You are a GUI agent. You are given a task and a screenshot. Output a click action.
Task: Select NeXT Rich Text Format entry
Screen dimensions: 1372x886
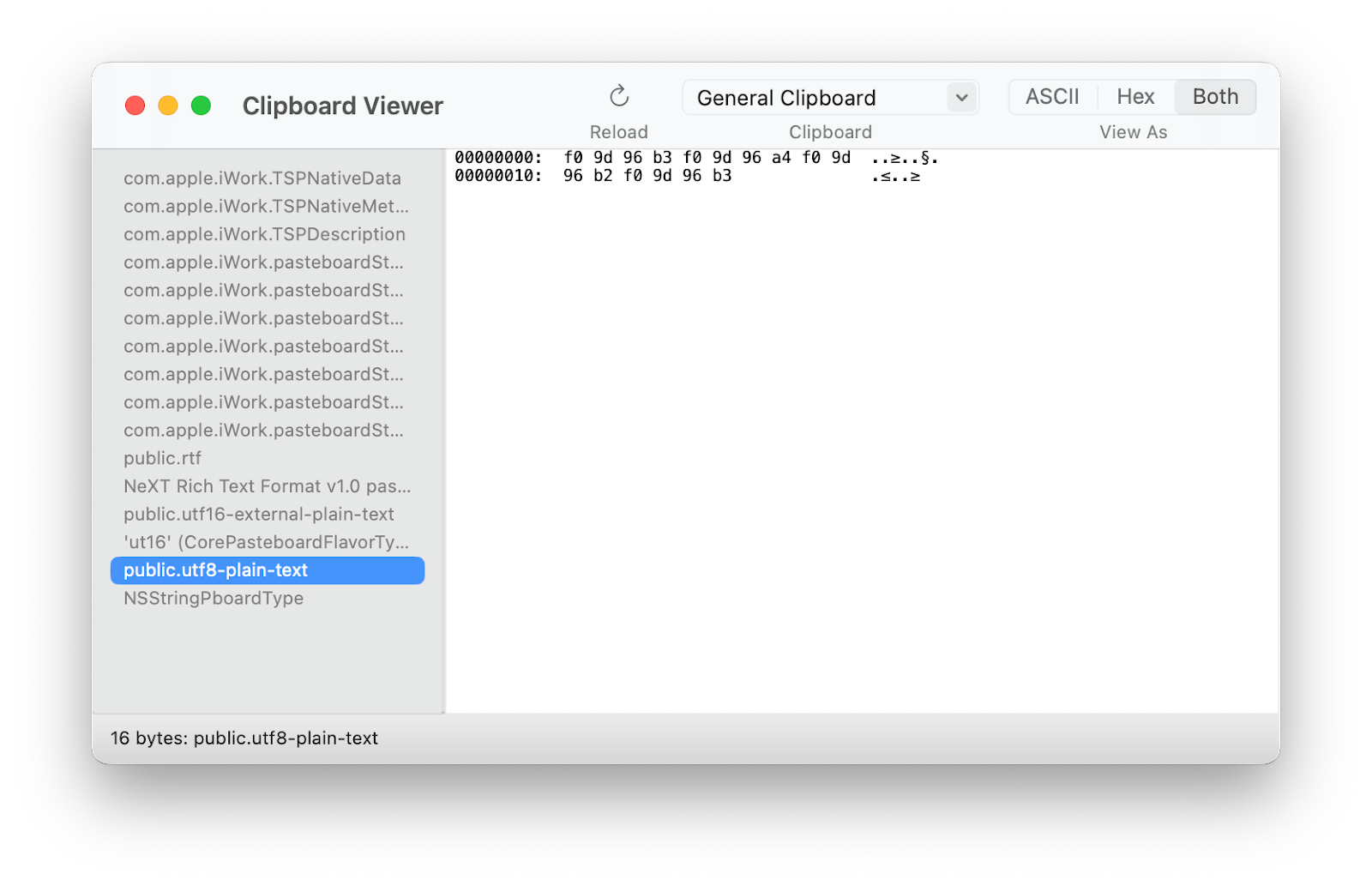[x=268, y=485]
